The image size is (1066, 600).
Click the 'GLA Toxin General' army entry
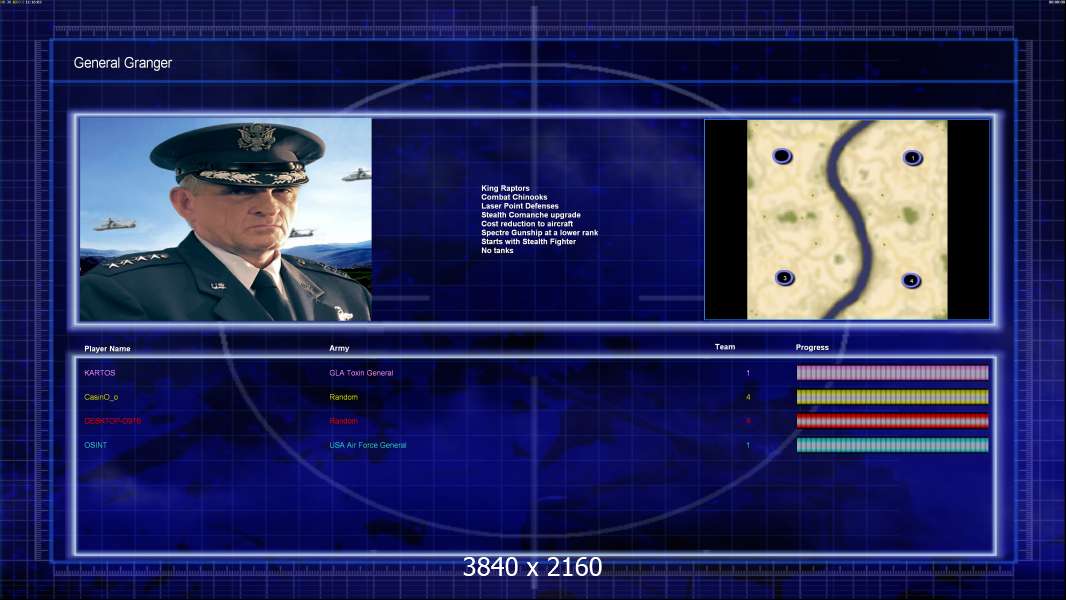point(361,373)
